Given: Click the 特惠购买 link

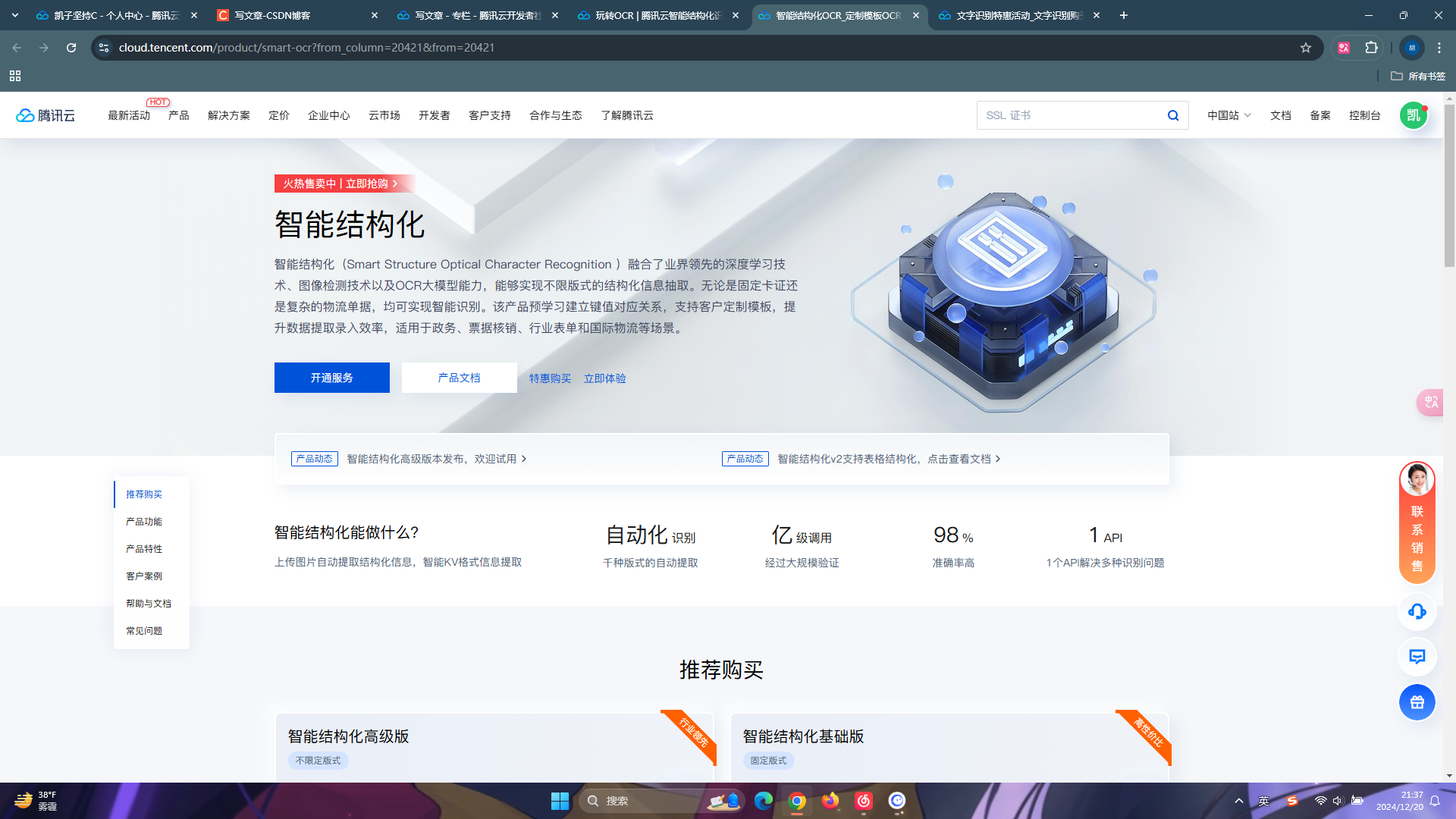Looking at the screenshot, I should 551,378.
